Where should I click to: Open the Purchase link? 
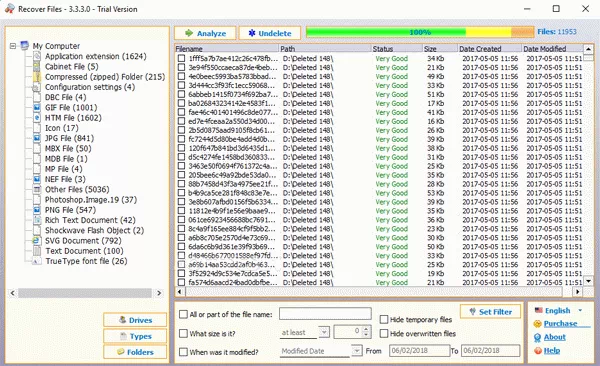[560, 324]
